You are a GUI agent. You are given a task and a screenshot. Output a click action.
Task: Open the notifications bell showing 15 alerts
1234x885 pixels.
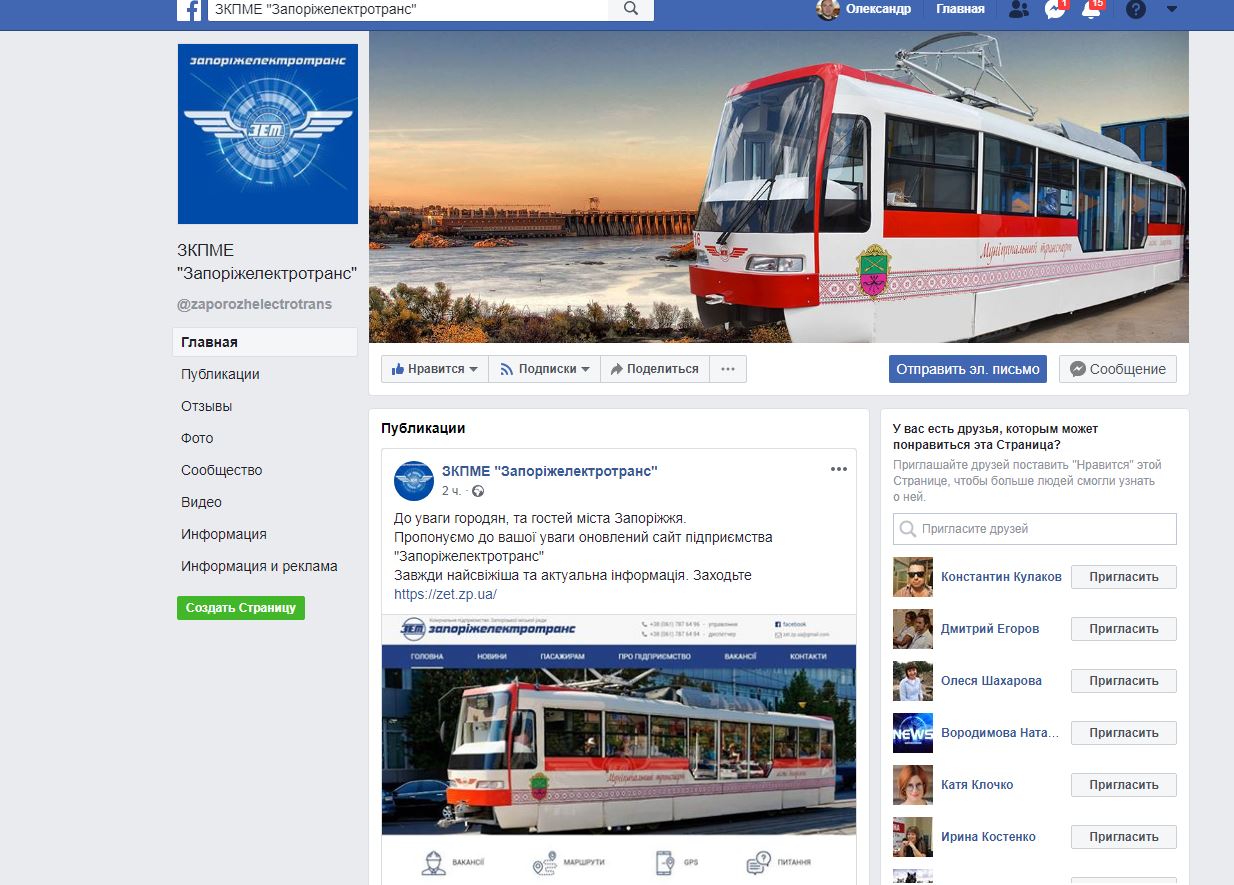click(1089, 11)
